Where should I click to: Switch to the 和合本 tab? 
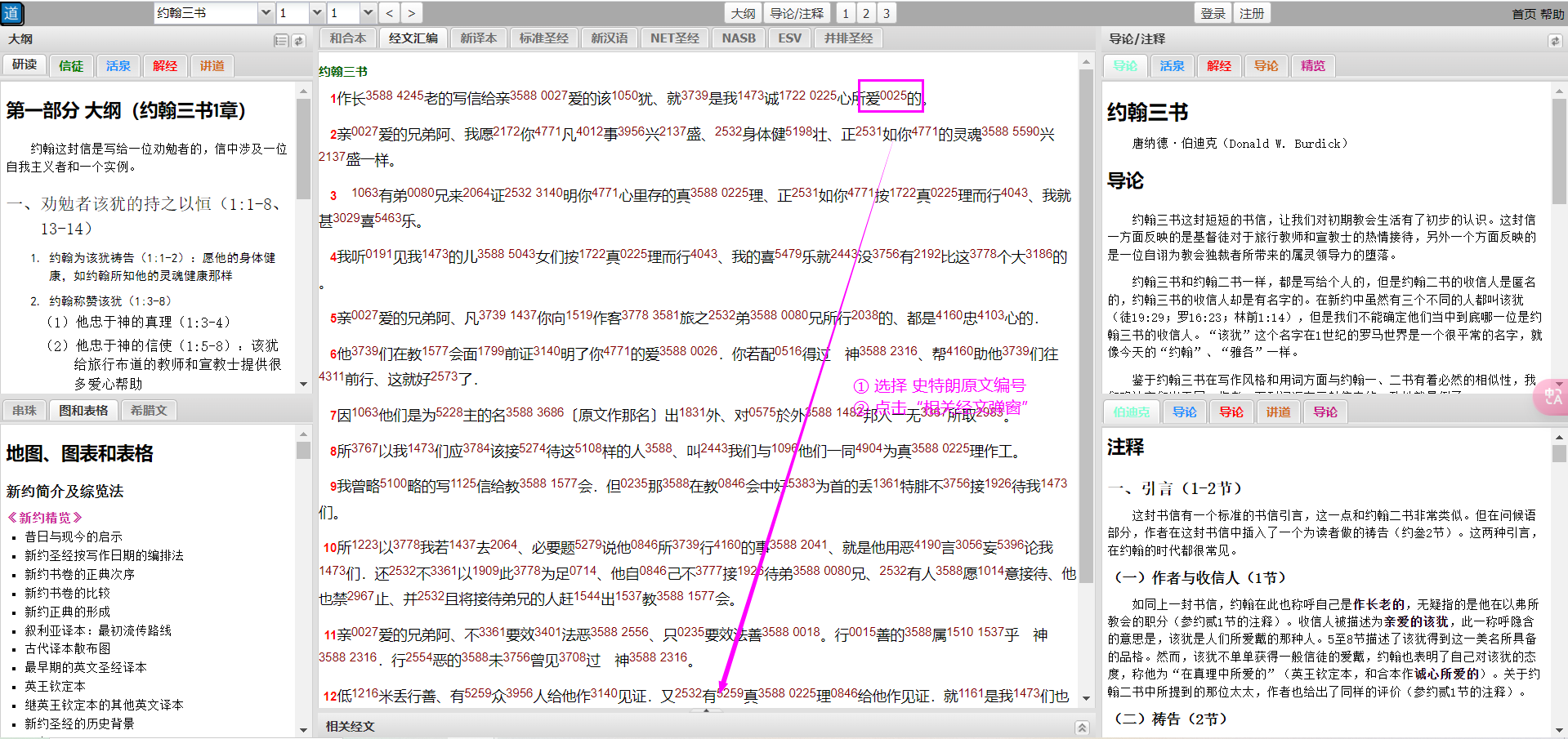[x=347, y=38]
